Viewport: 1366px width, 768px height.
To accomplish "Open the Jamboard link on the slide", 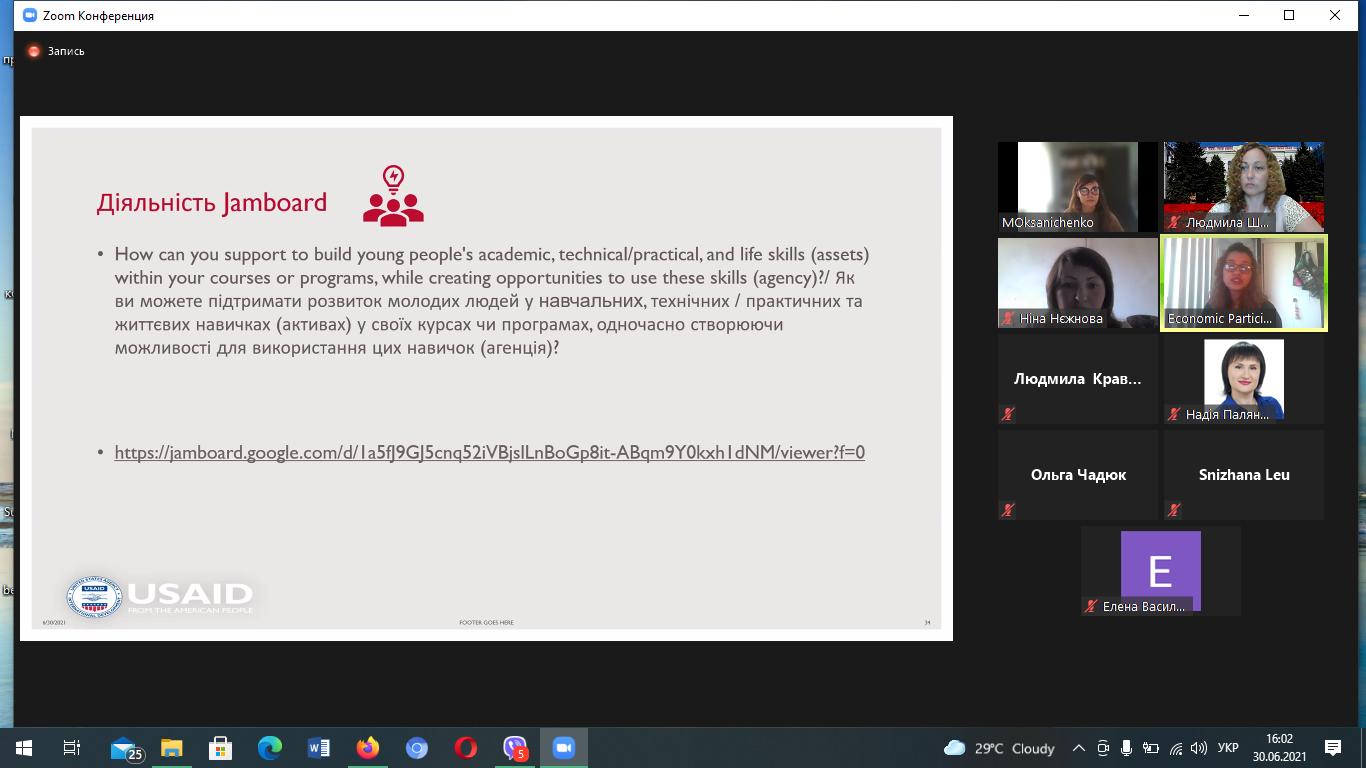I will pyautogui.click(x=490, y=453).
